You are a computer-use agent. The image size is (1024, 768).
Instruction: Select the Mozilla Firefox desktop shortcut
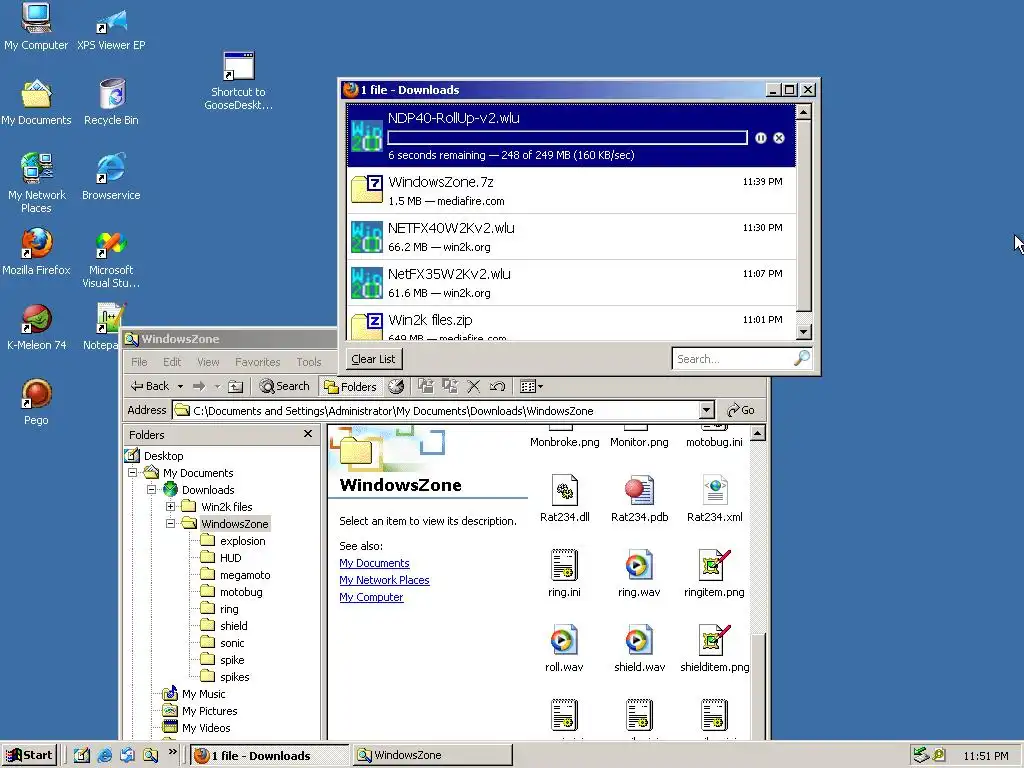point(36,251)
